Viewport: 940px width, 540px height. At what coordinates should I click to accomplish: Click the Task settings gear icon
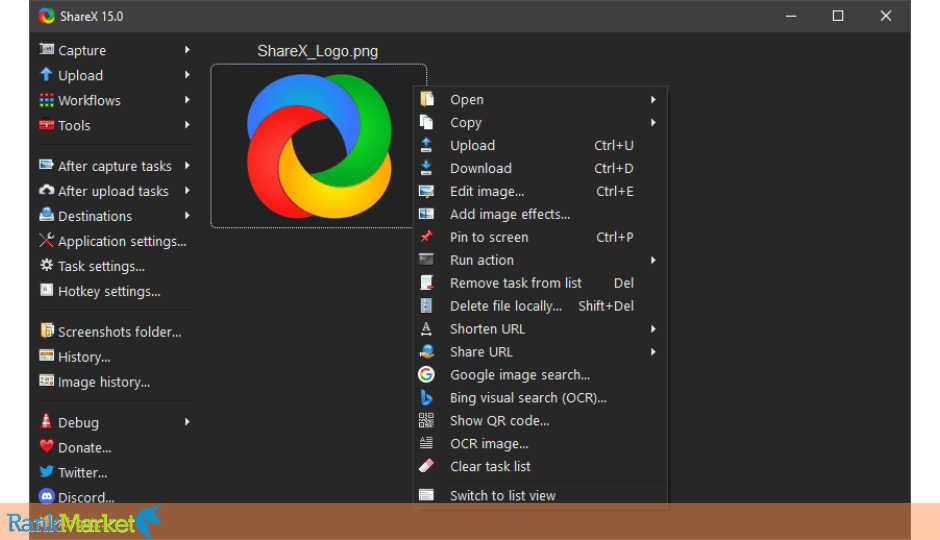click(x=46, y=265)
